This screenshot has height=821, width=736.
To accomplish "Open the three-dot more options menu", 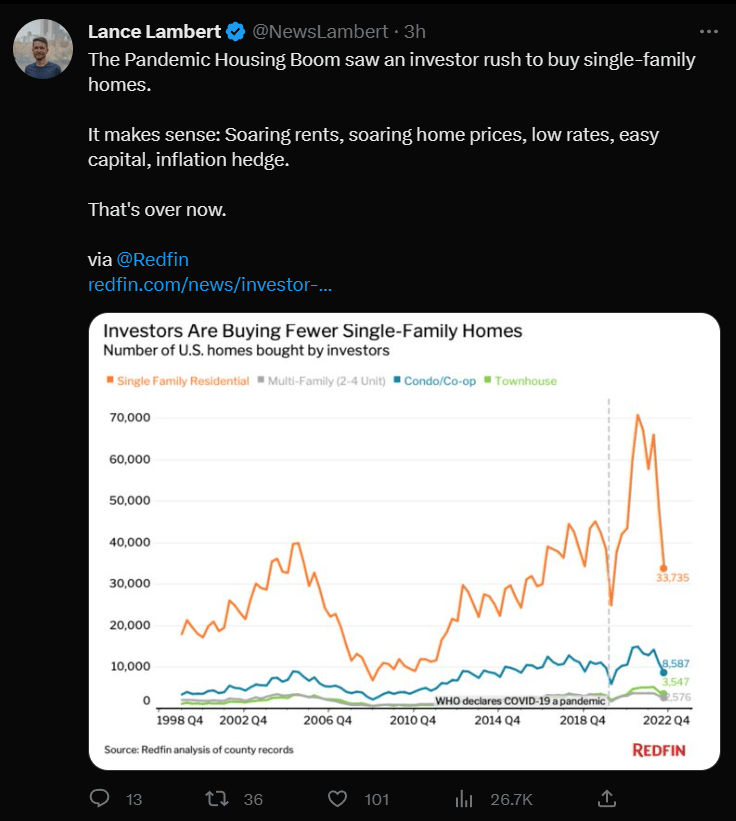I will (x=708, y=31).
